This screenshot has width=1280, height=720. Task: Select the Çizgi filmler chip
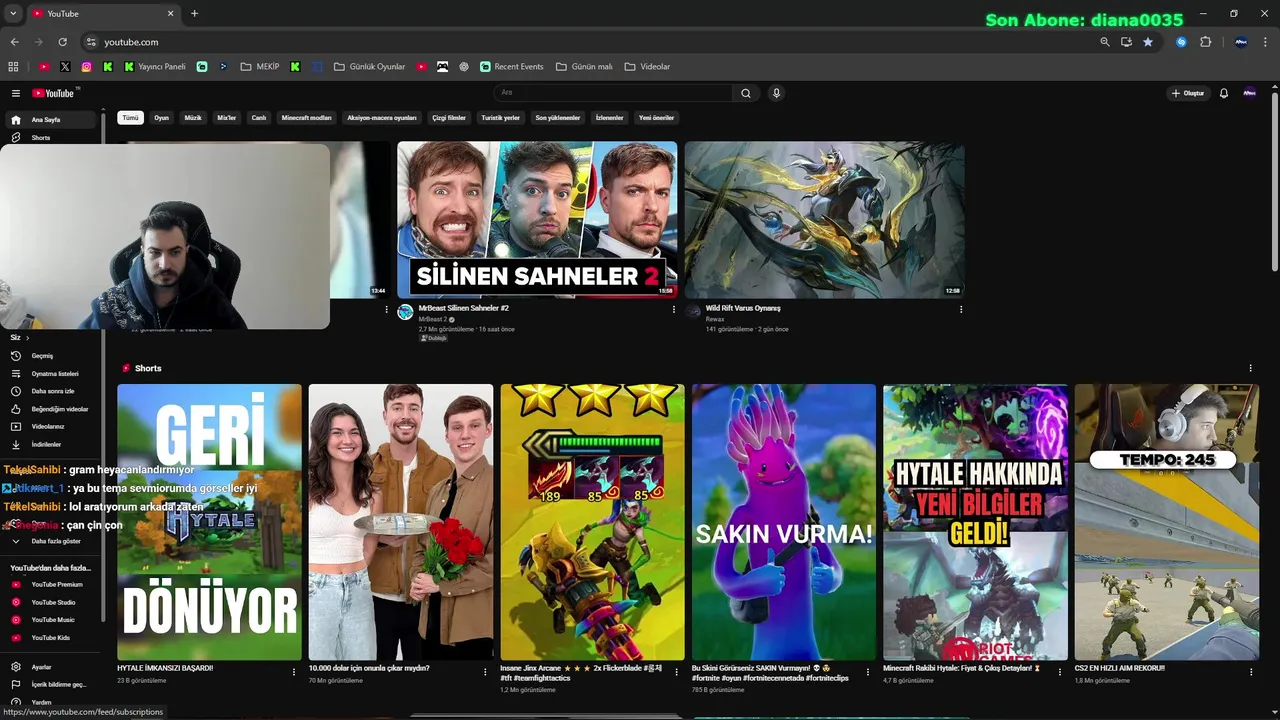click(x=449, y=118)
